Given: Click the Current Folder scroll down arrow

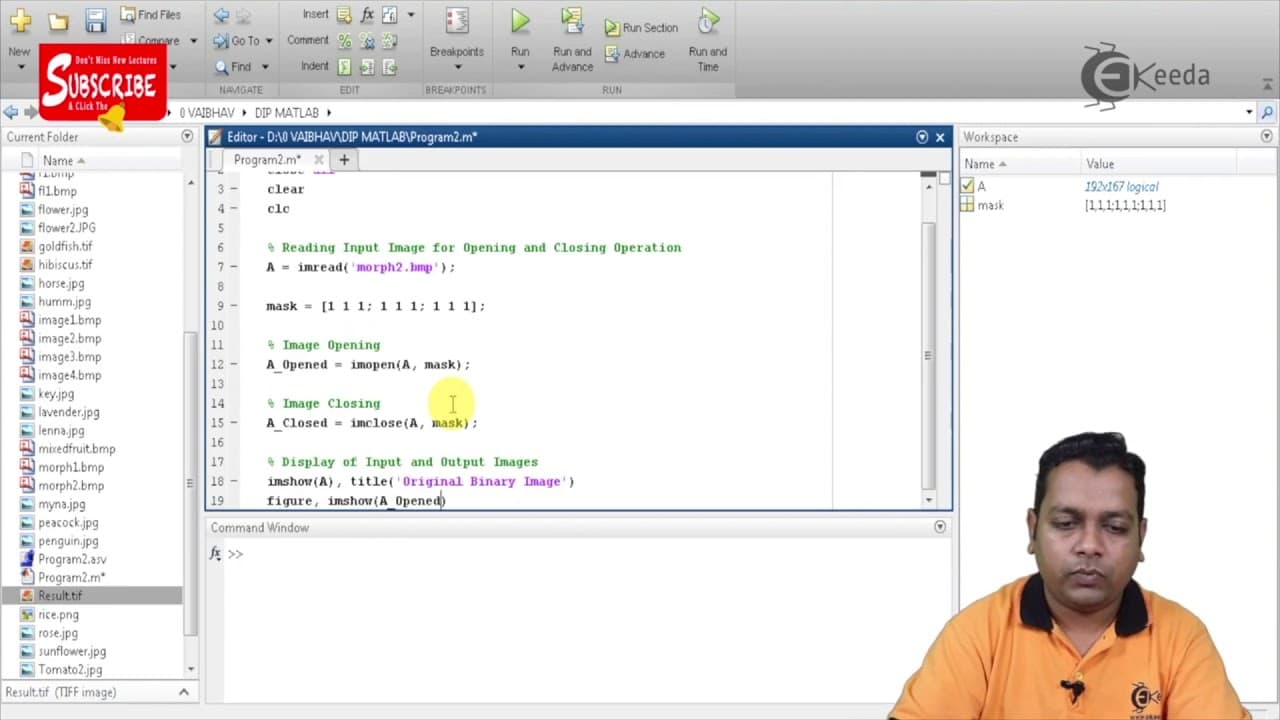Looking at the screenshot, I should pos(189,668).
